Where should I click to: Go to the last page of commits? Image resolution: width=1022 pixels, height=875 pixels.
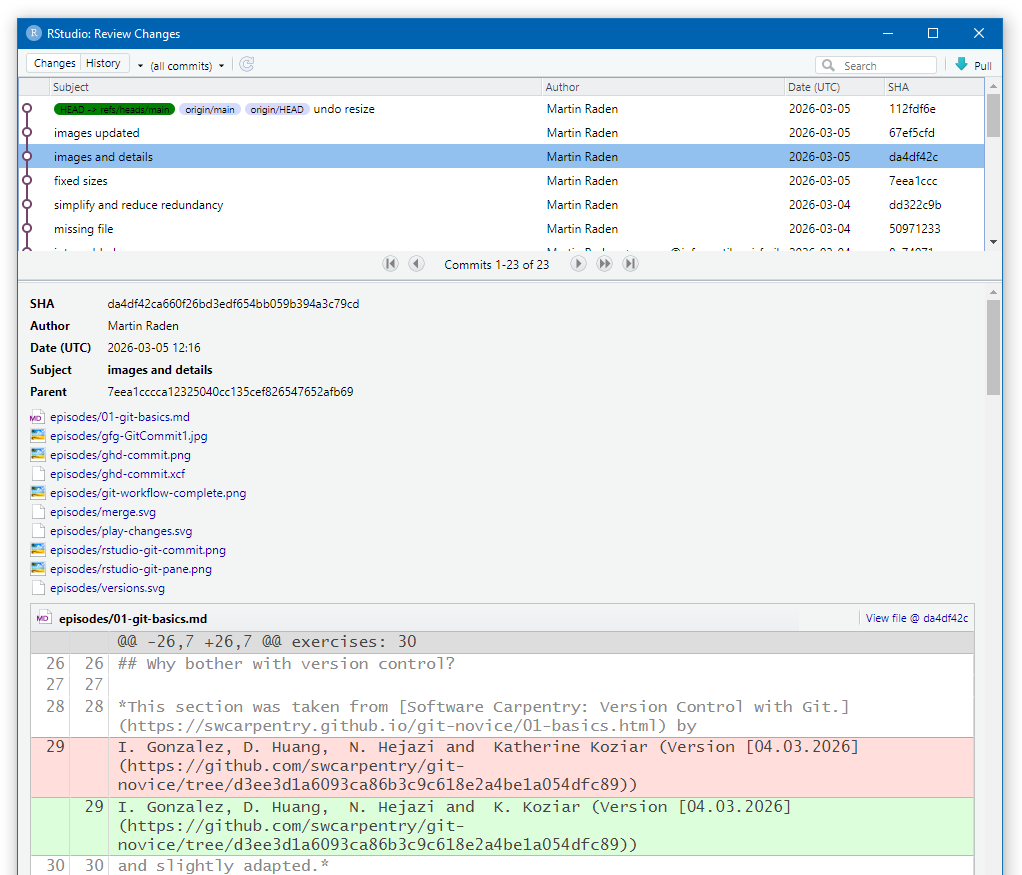(x=630, y=264)
